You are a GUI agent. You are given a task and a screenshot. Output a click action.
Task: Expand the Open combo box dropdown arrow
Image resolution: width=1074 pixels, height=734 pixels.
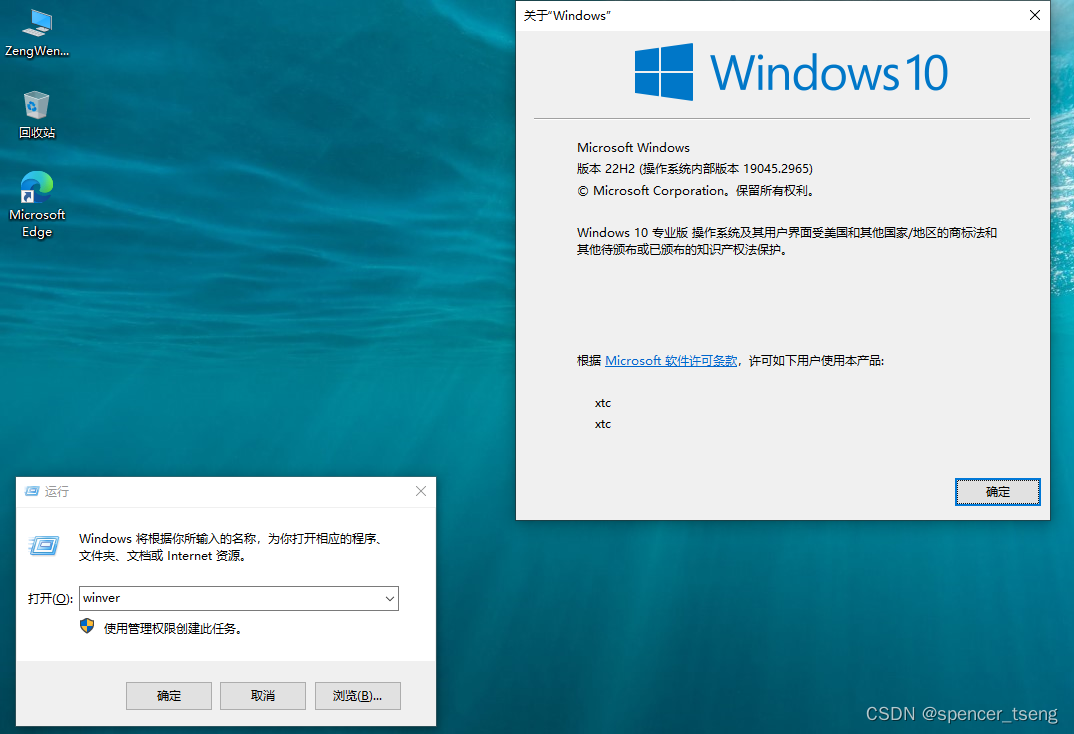coord(390,598)
